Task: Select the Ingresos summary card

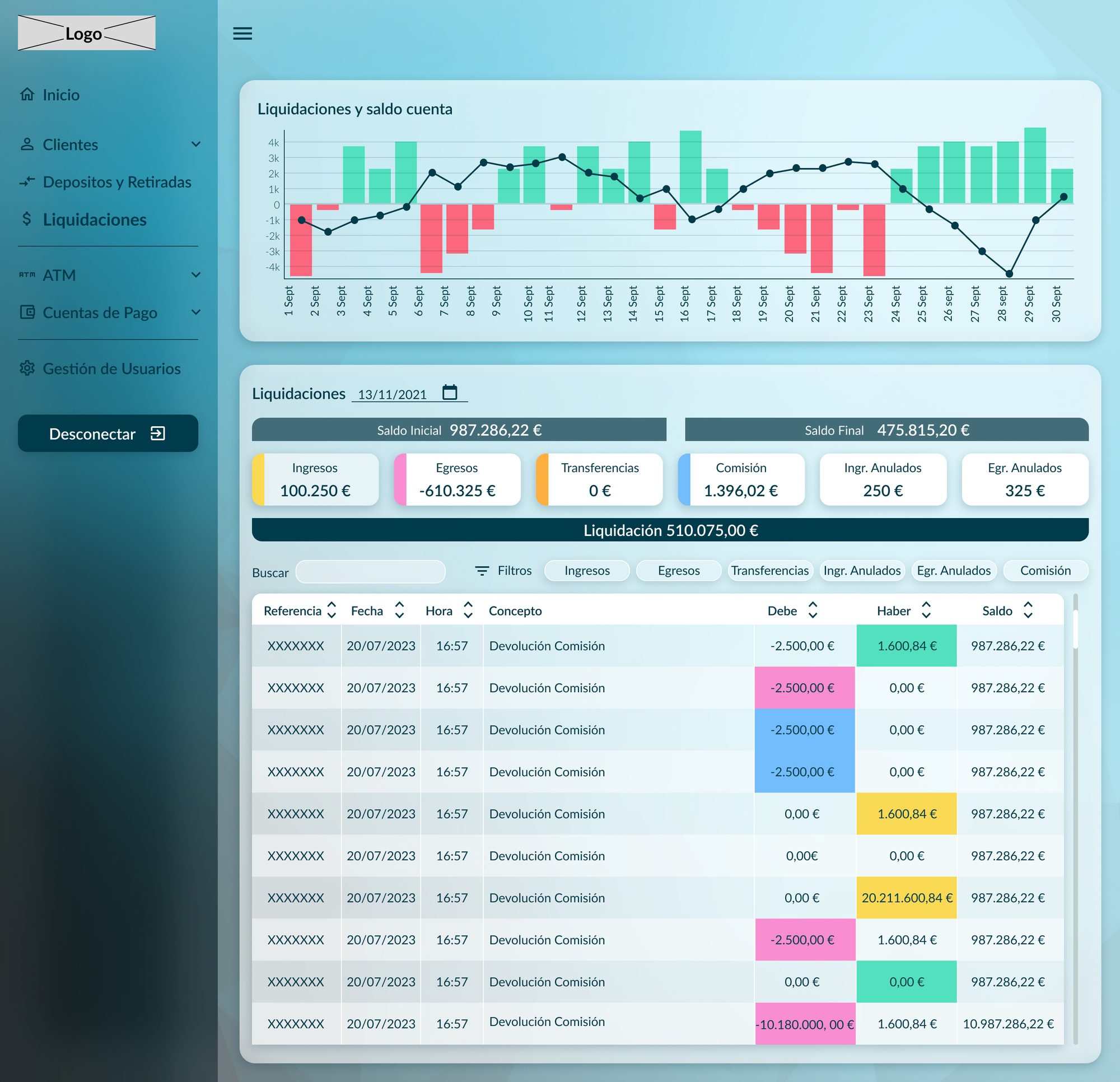Action: point(315,479)
